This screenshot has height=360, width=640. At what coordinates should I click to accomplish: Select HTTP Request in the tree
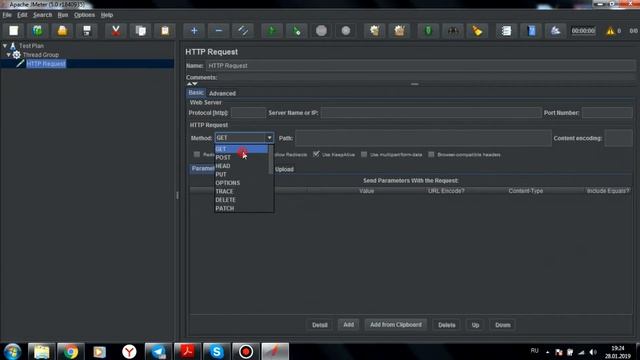[46, 64]
